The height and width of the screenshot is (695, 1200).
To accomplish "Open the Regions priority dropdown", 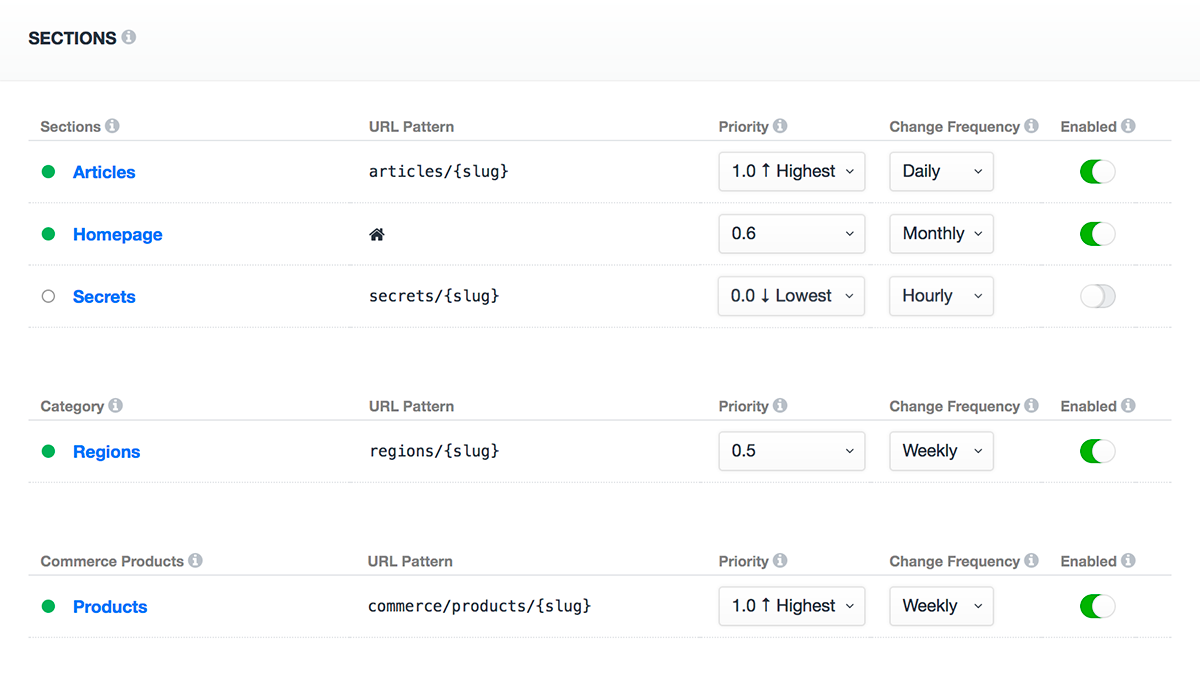I will click(791, 451).
